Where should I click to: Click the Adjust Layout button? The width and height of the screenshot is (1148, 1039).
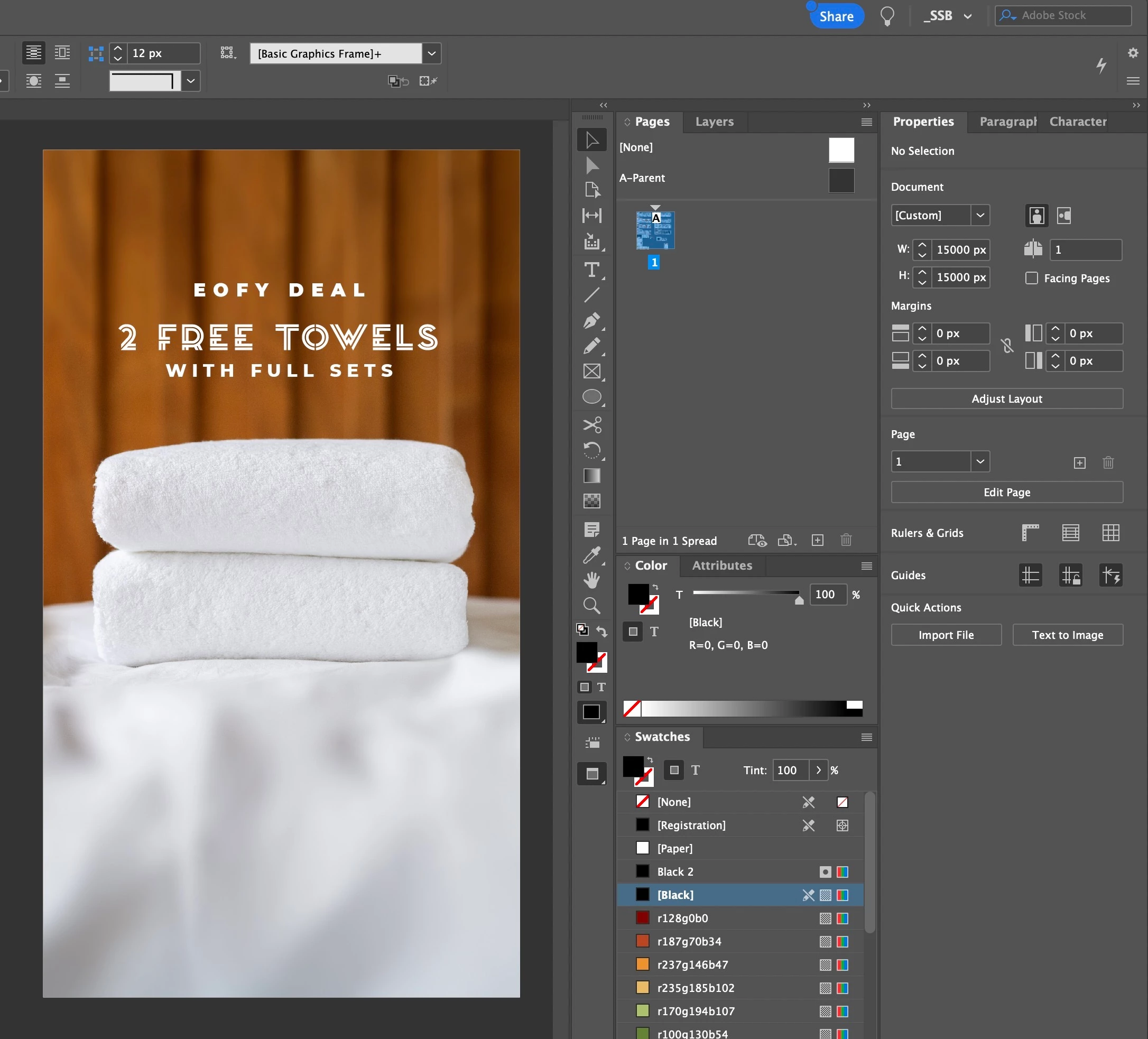[1006, 399]
